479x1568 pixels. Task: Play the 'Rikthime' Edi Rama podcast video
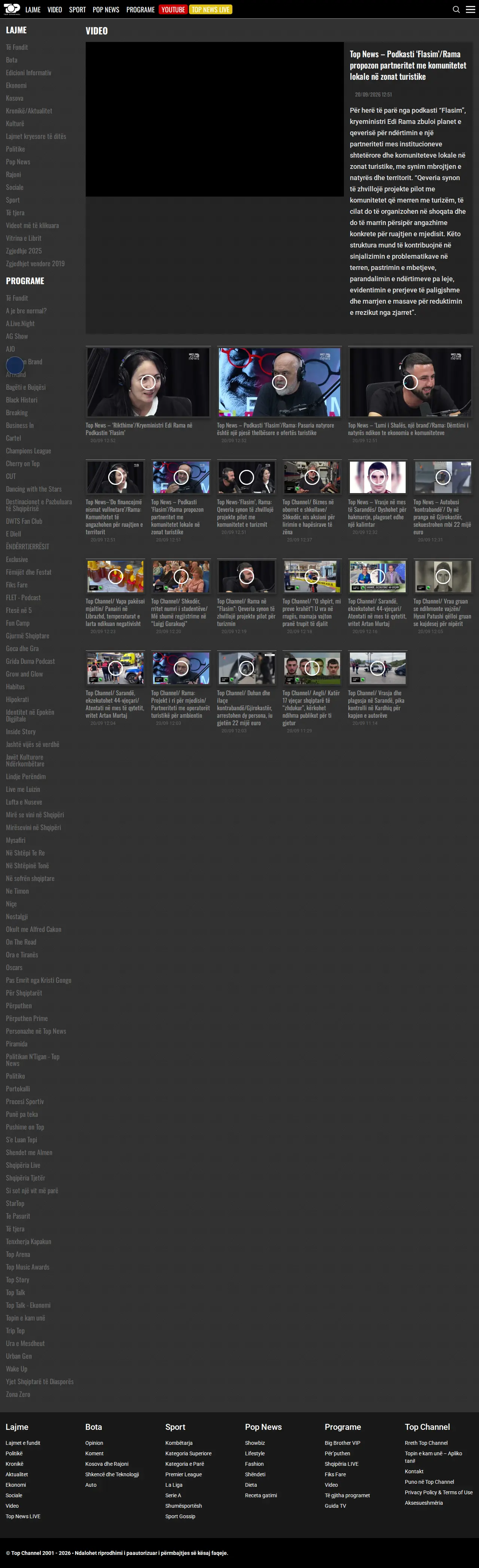click(148, 382)
